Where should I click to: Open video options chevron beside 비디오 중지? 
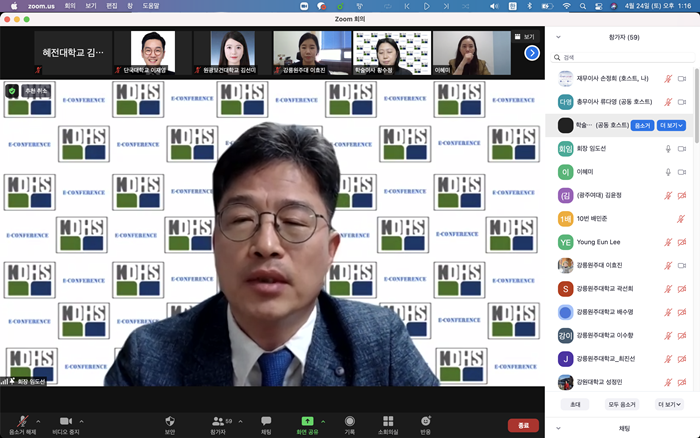(x=81, y=421)
